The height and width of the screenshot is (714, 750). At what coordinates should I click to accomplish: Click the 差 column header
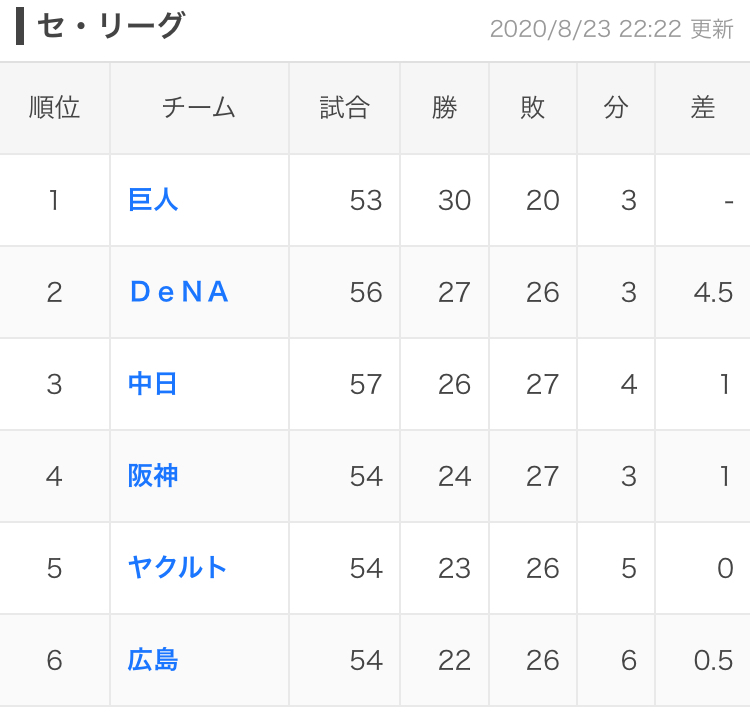[x=703, y=108]
